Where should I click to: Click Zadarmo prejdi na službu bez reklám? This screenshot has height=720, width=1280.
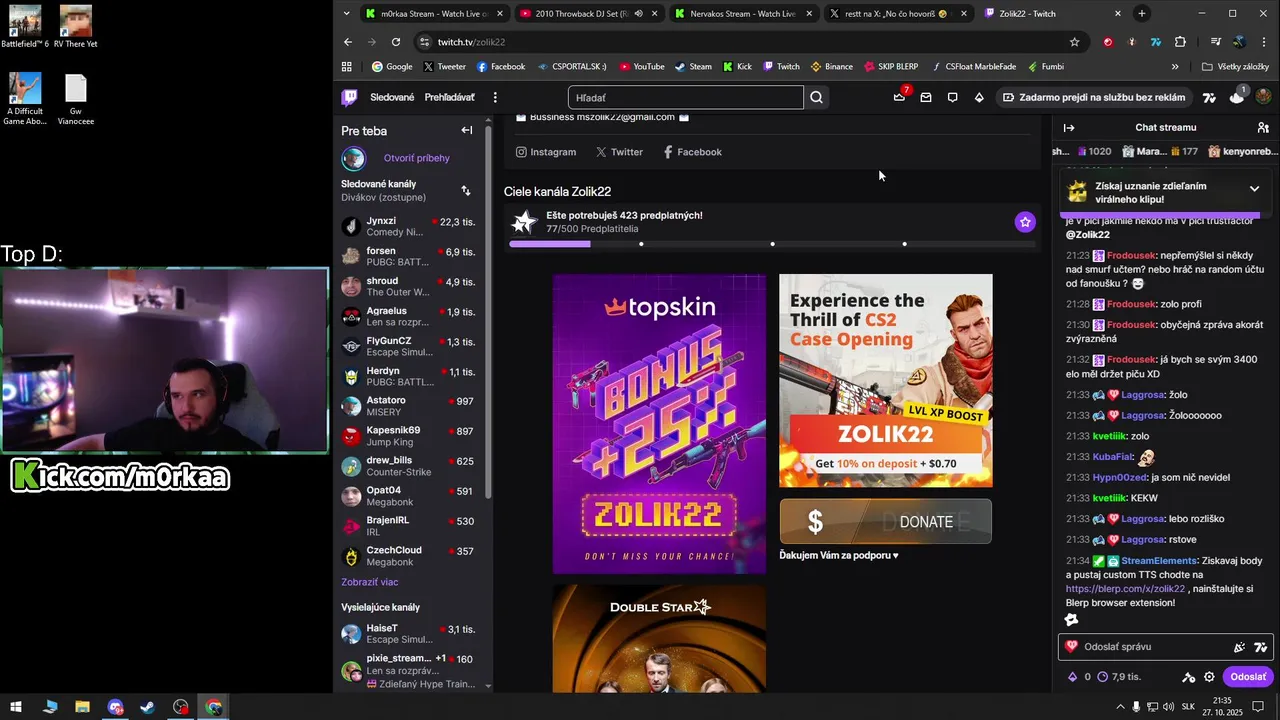point(1094,97)
